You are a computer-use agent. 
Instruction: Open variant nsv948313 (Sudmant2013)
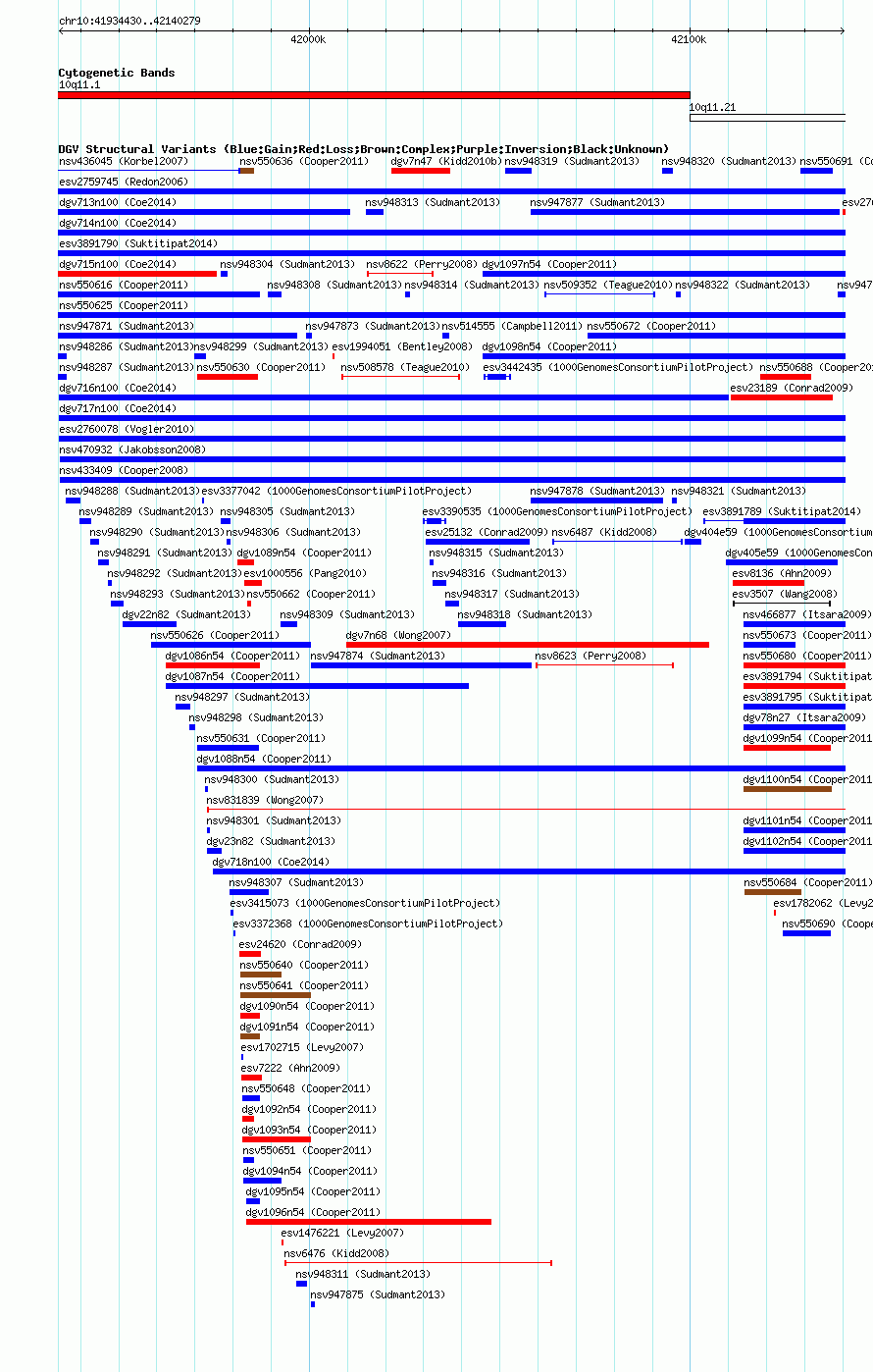tap(433, 202)
